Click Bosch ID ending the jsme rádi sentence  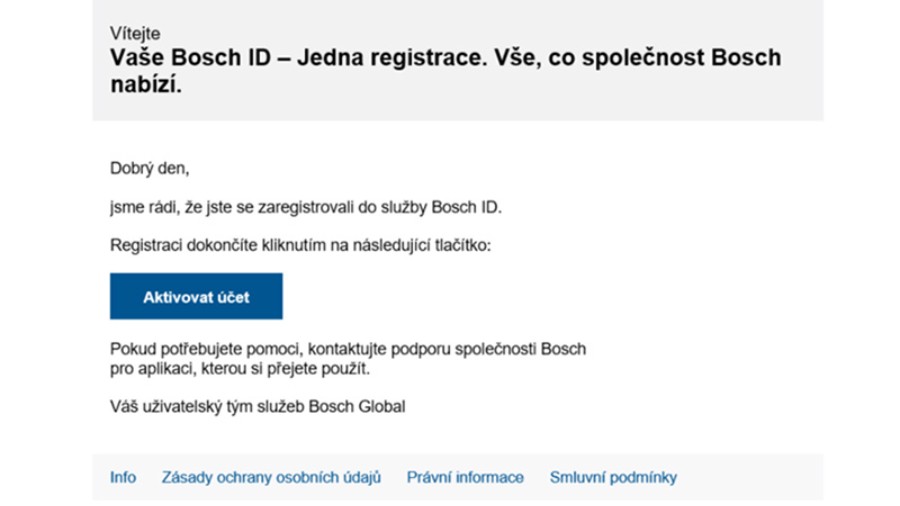pos(466,207)
